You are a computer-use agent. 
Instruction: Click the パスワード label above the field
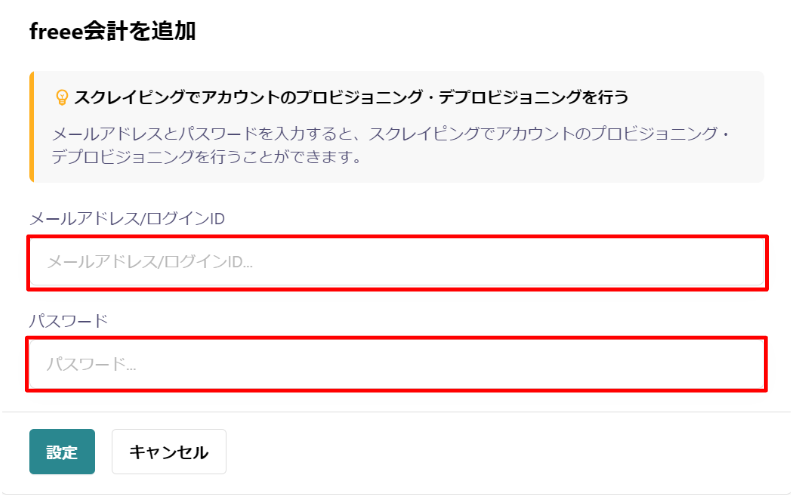pos(68,321)
